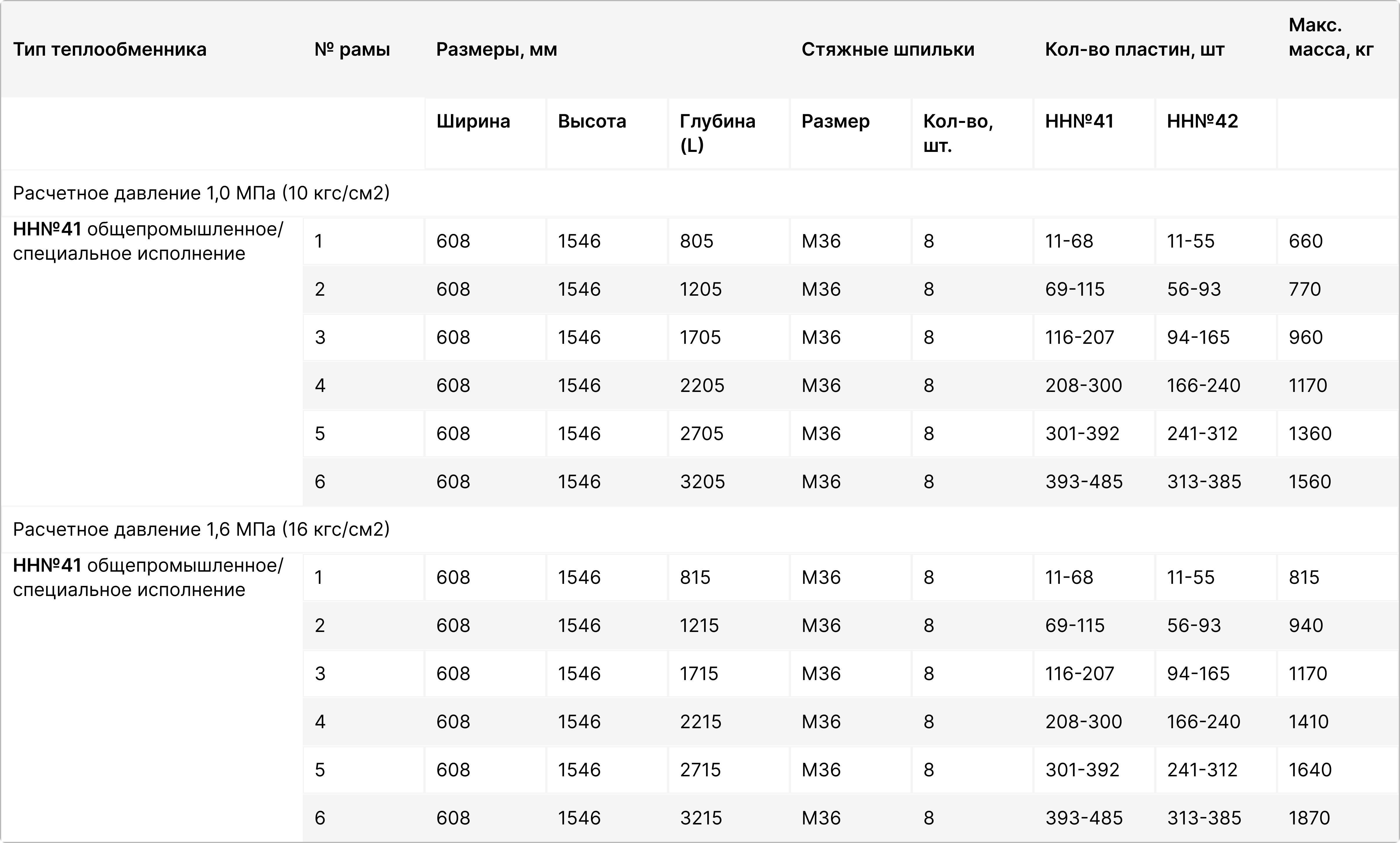Select the 'Расчетное давление 1,6 МПа' row
The image size is (1400, 843).
tap(201, 529)
